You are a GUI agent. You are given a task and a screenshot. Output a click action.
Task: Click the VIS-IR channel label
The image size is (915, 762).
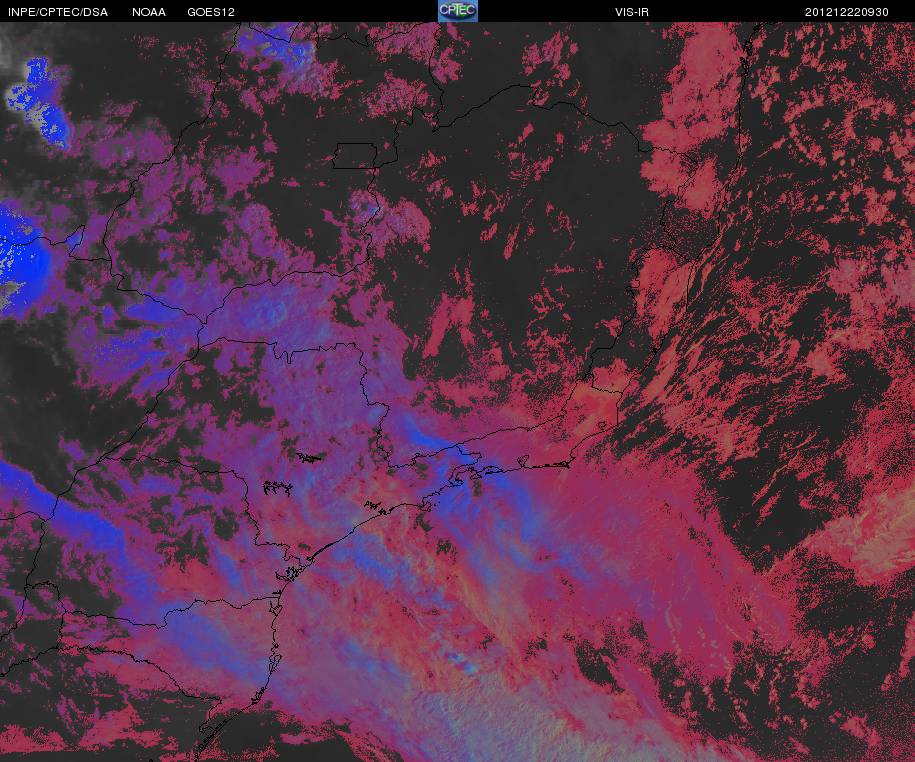coord(632,12)
